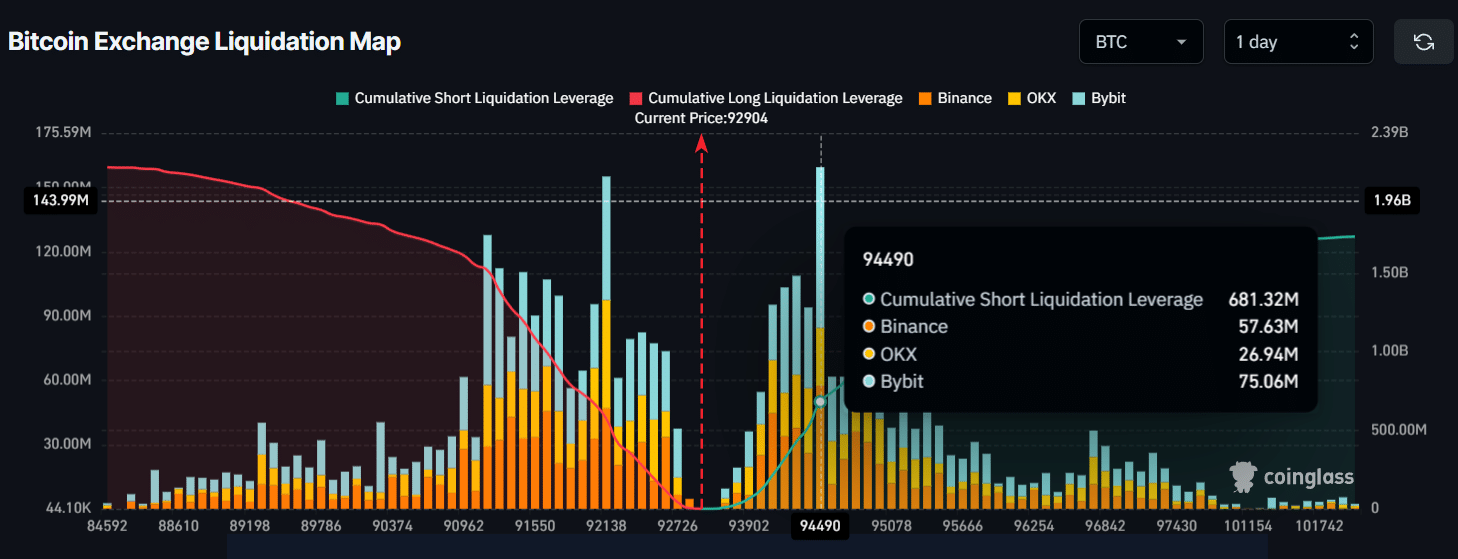Click the 1.96B right axis marker
This screenshot has width=1458, height=559.
1391,200
